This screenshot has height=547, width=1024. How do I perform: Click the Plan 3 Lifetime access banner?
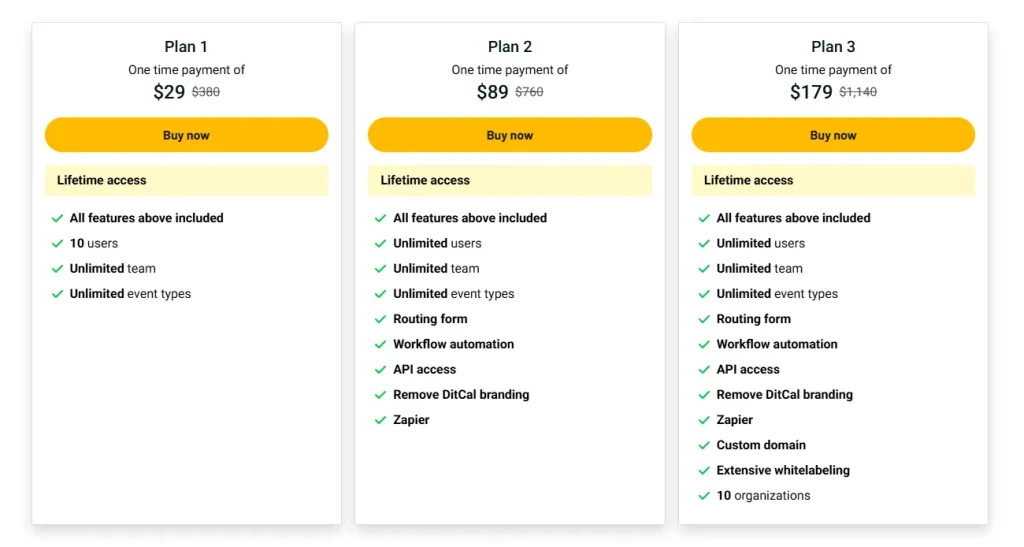(x=833, y=181)
